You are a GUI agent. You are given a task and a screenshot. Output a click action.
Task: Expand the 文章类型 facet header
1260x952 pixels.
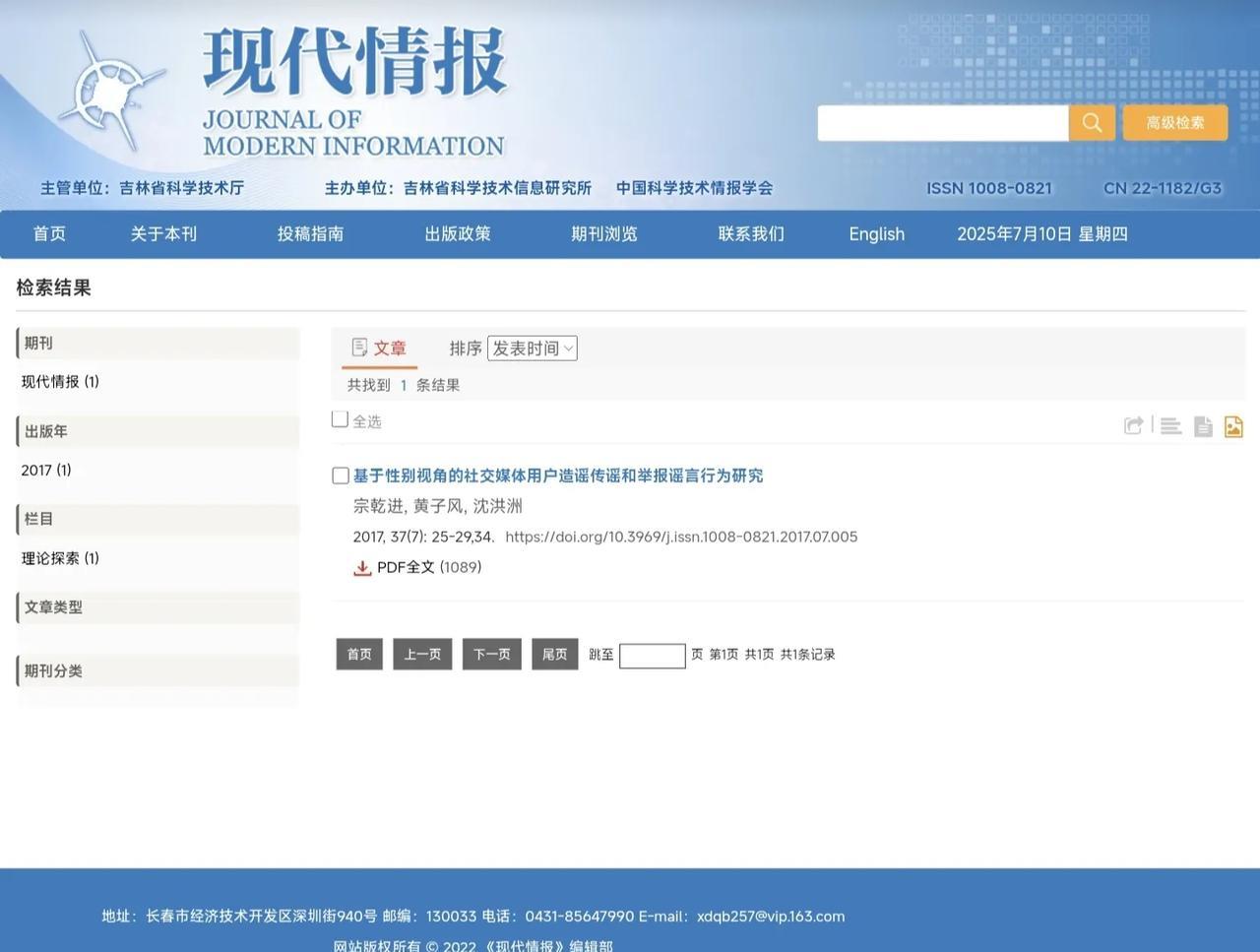point(157,607)
